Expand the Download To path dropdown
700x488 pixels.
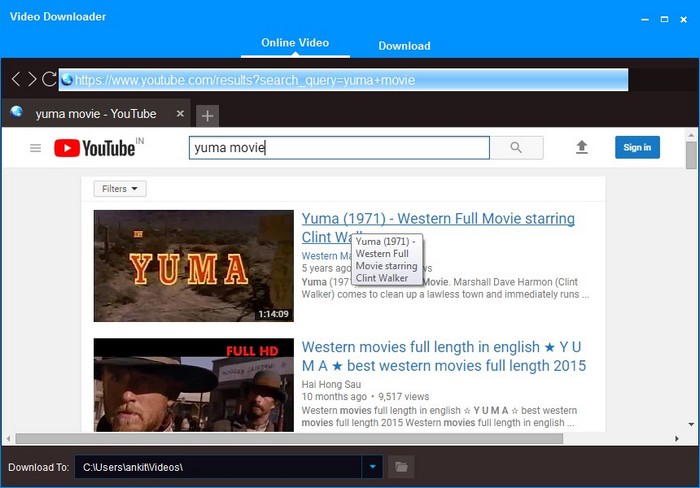(373, 467)
